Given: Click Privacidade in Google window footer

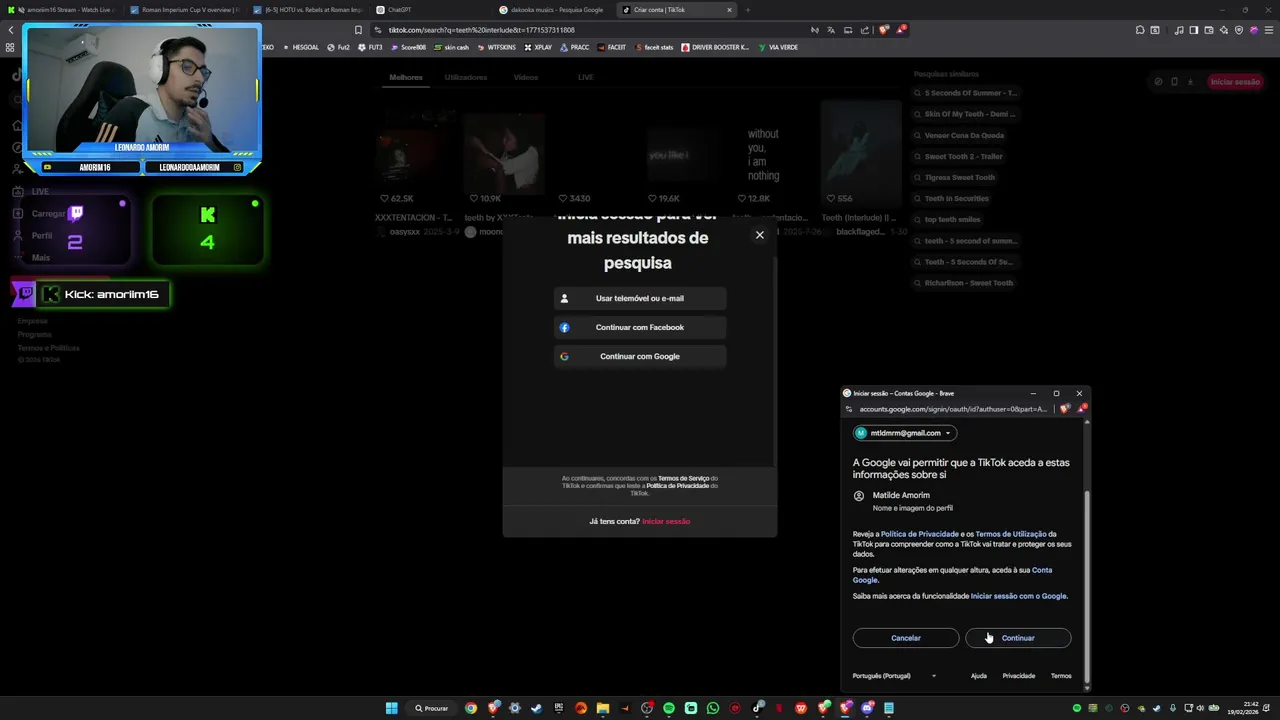Looking at the screenshot, I should coord(1019,676).
